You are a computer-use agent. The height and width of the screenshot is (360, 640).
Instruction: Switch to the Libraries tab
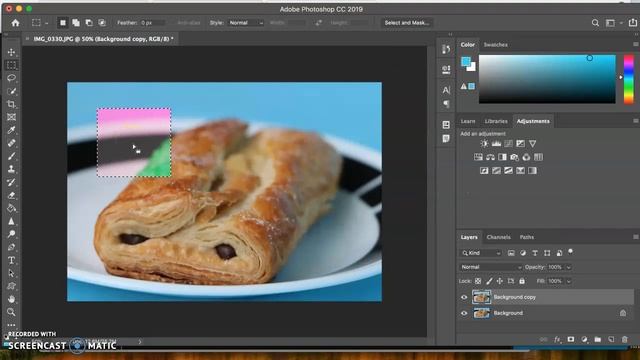point(496,121)
